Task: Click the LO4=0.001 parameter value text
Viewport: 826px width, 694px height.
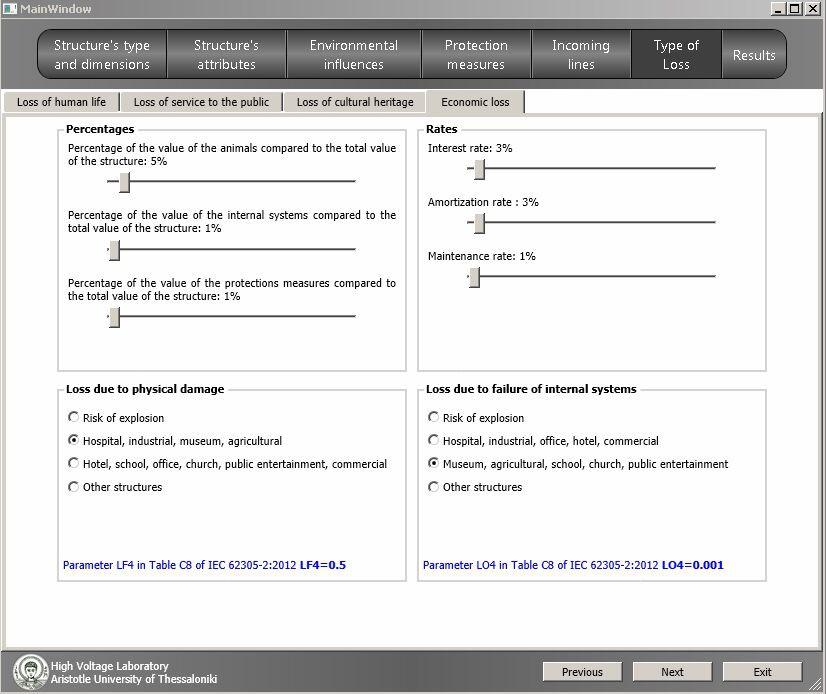Action: point(693,565)
